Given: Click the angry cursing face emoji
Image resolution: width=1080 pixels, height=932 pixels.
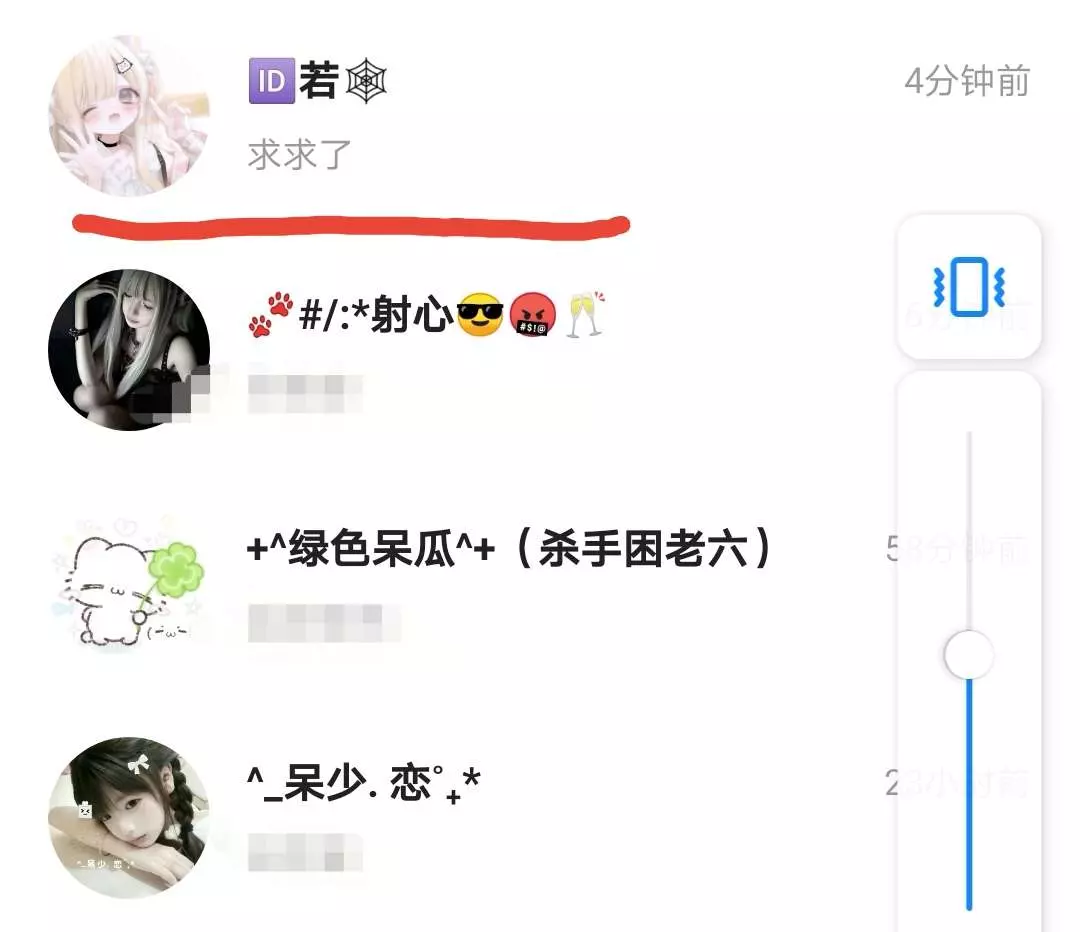Looking at the screenshot, I should [532, 315].
